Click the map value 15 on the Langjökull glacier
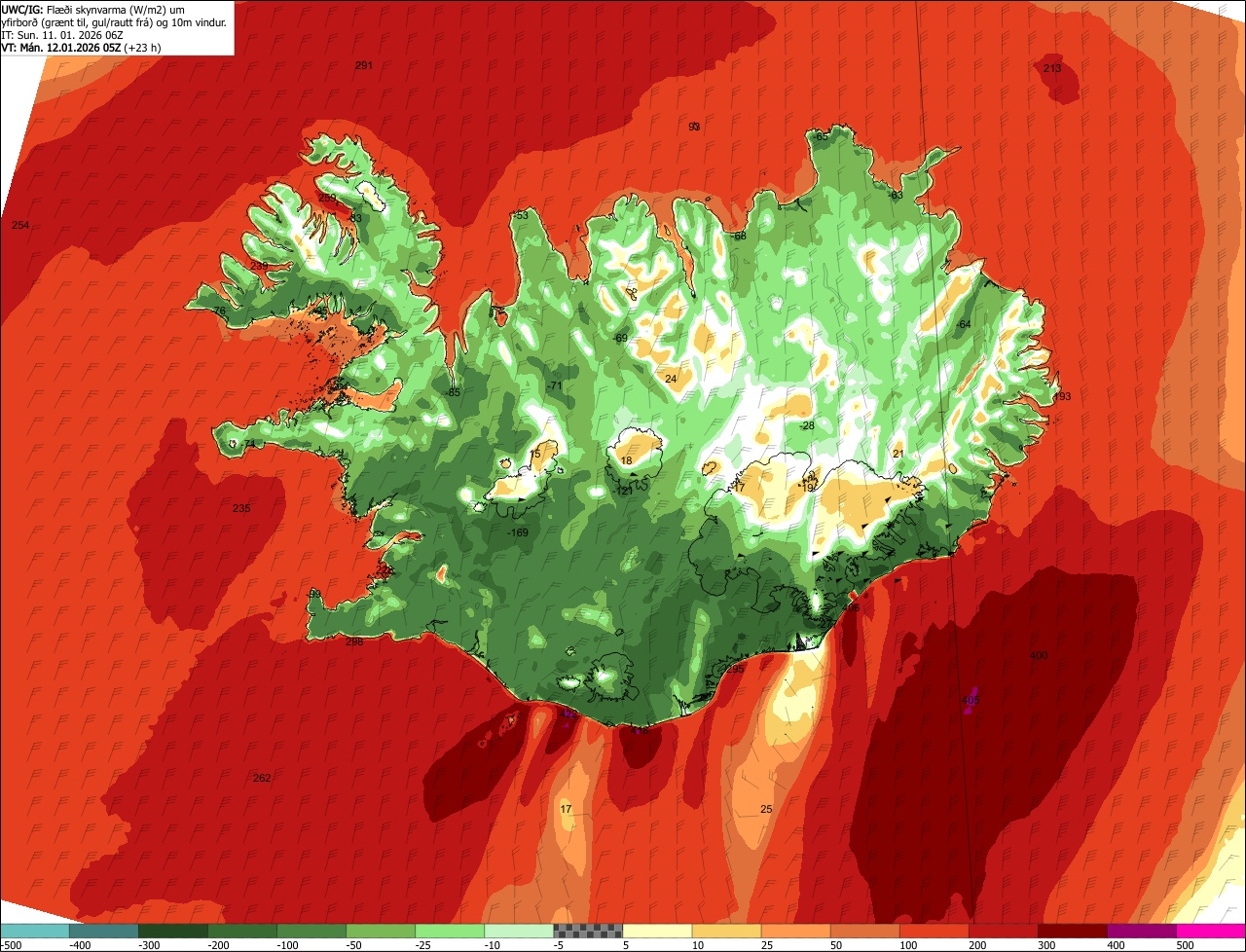Image resolution: width=1246 pixels, height=952 pixels. click(534, 455)
